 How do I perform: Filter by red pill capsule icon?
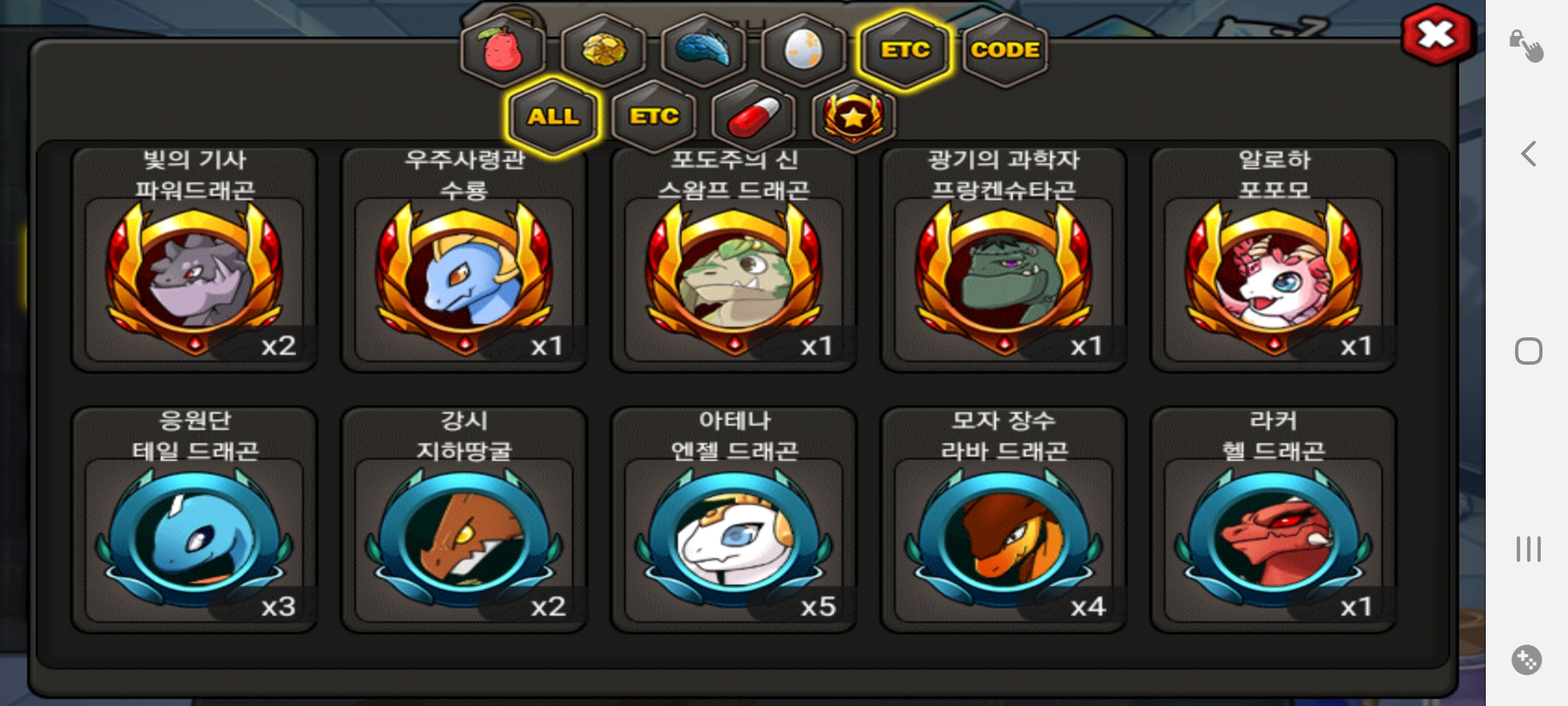click(x=754, y=116)
